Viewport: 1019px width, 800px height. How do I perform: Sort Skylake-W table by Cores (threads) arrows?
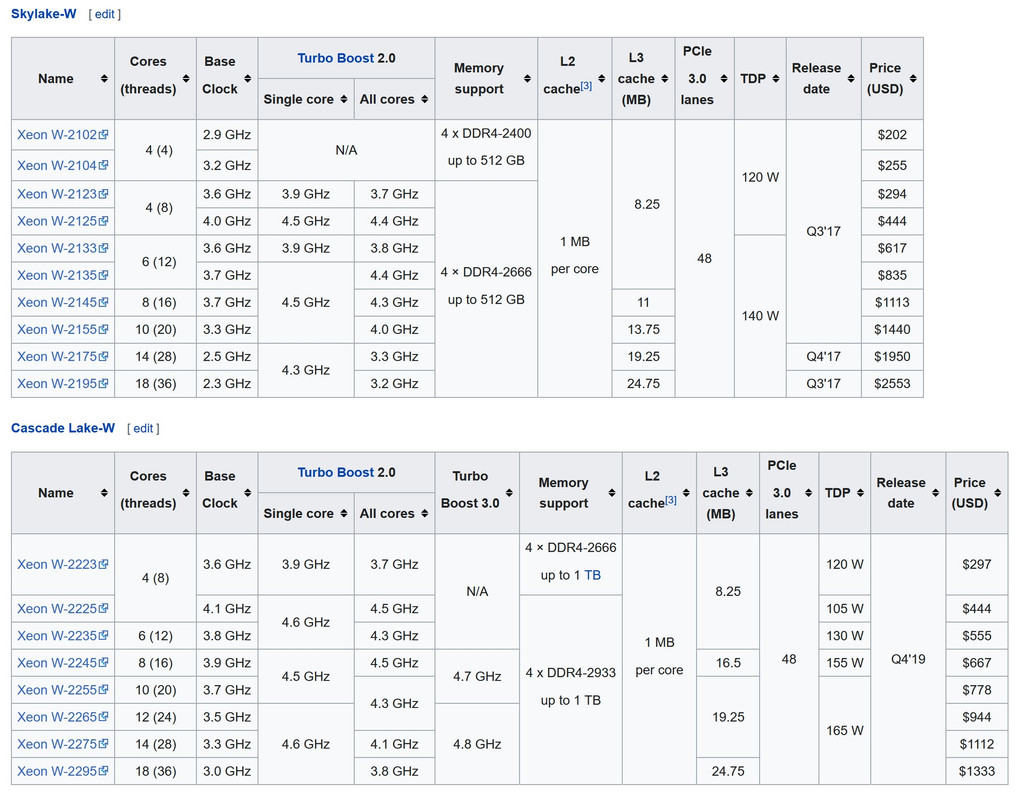[186, 79]
